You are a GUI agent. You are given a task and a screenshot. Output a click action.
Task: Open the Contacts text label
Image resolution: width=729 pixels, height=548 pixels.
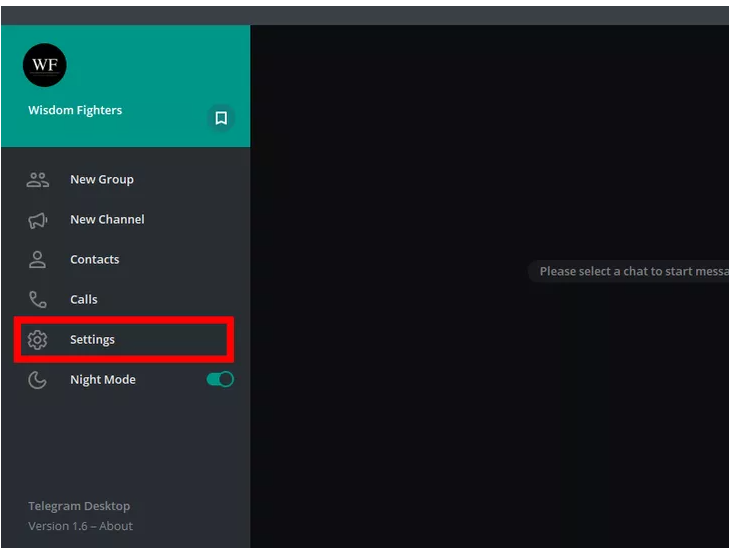coord(94,260)
